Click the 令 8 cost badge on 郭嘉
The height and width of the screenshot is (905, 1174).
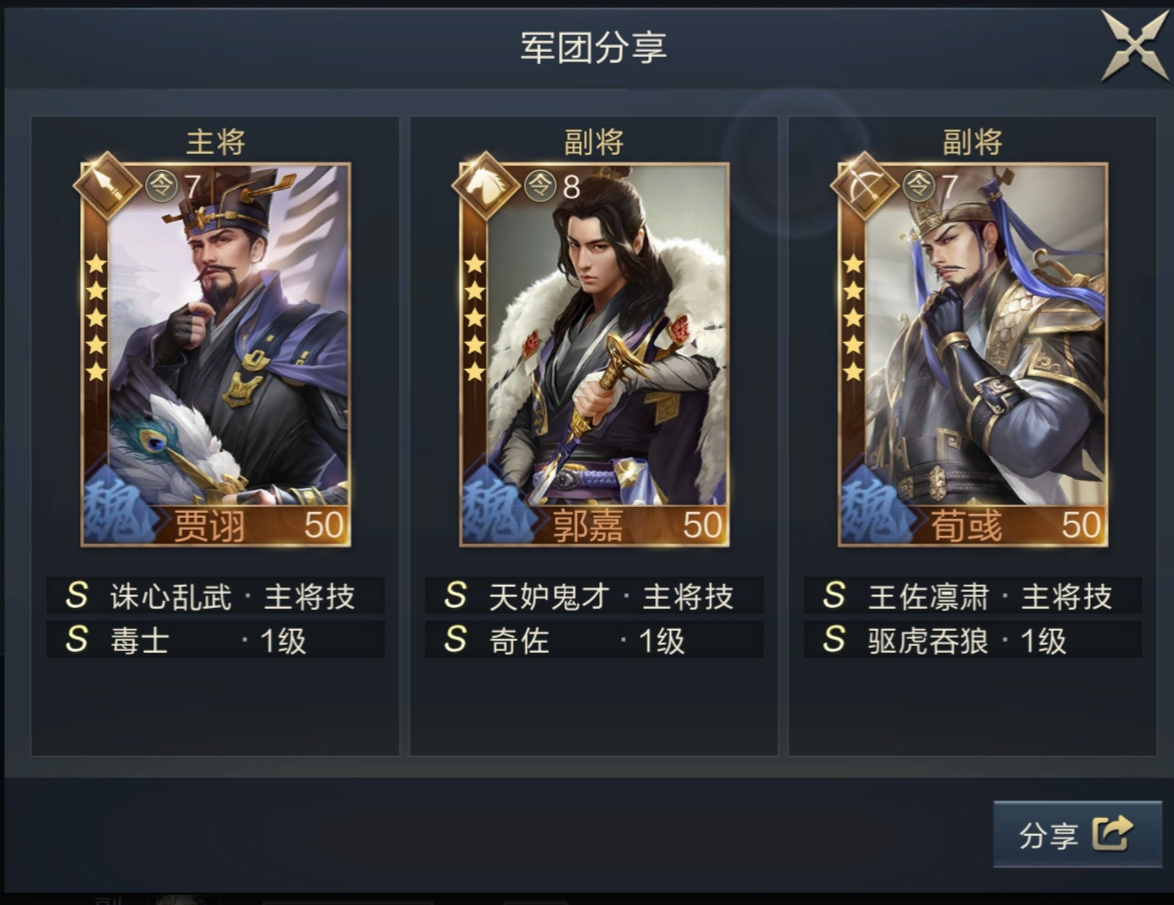pos(553,186)
